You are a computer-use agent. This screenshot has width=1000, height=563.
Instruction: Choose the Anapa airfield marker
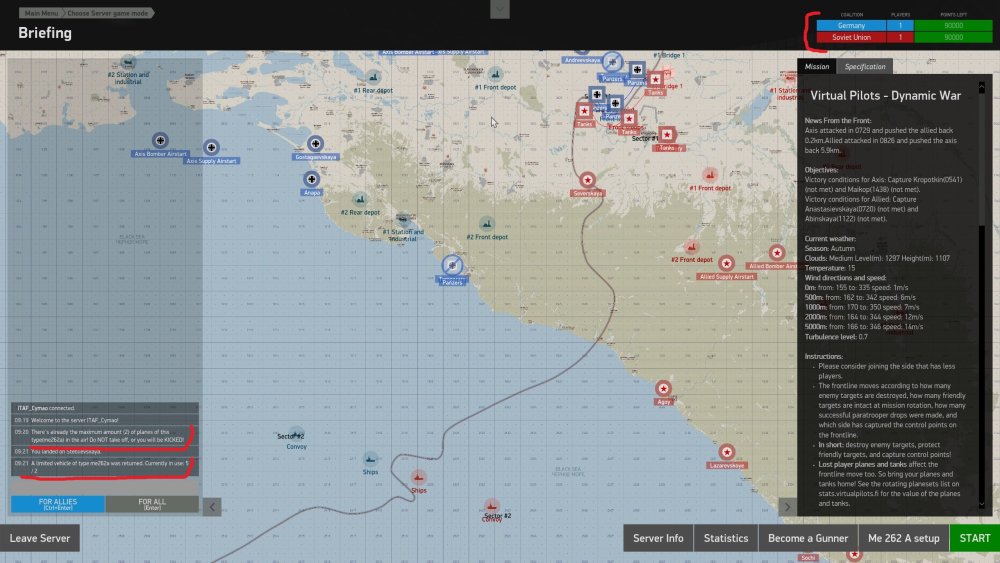(311, 179)
